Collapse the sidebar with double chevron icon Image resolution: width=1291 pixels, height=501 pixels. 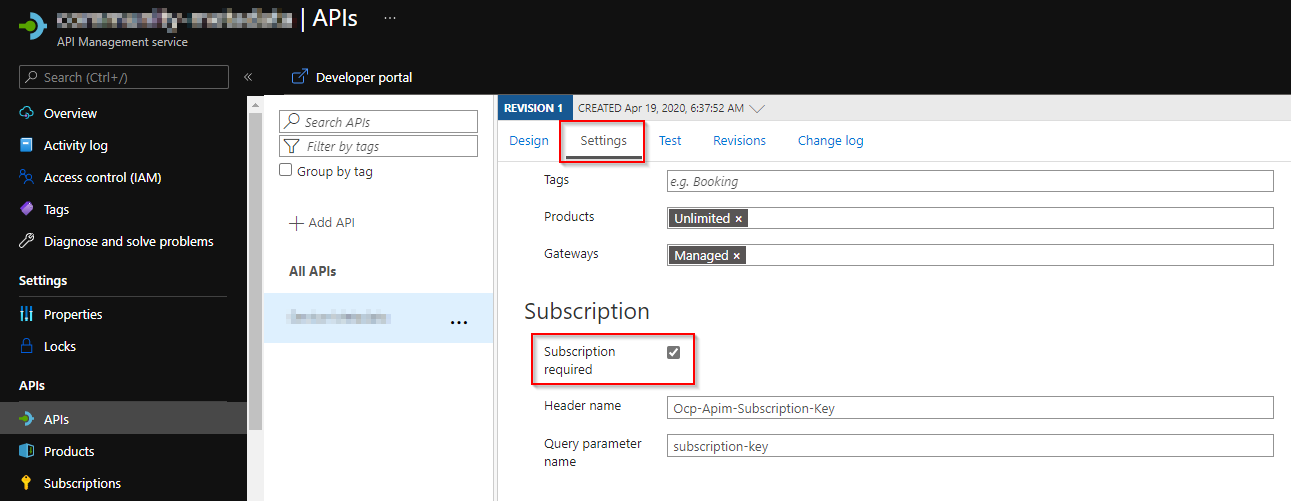click(x=248, y=77)
